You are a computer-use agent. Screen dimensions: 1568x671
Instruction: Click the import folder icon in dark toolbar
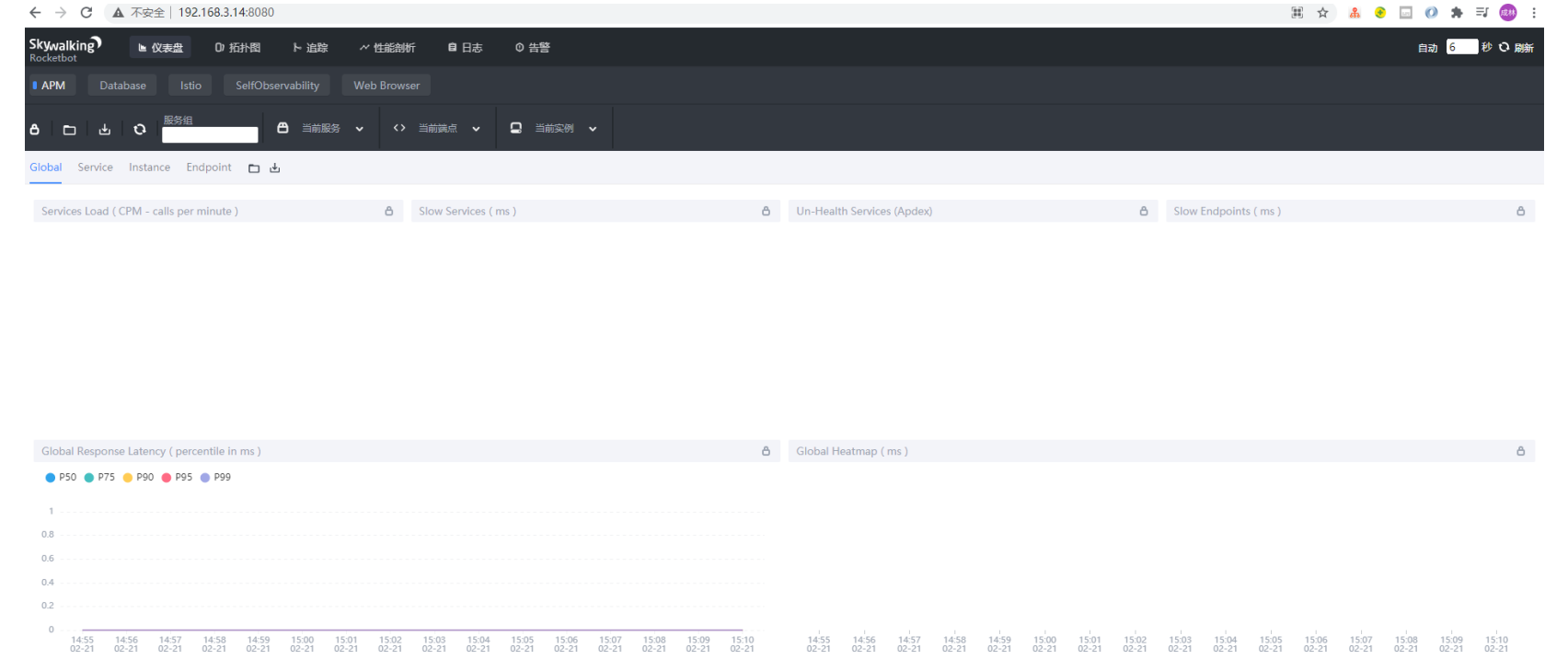[x=69, y=130]
